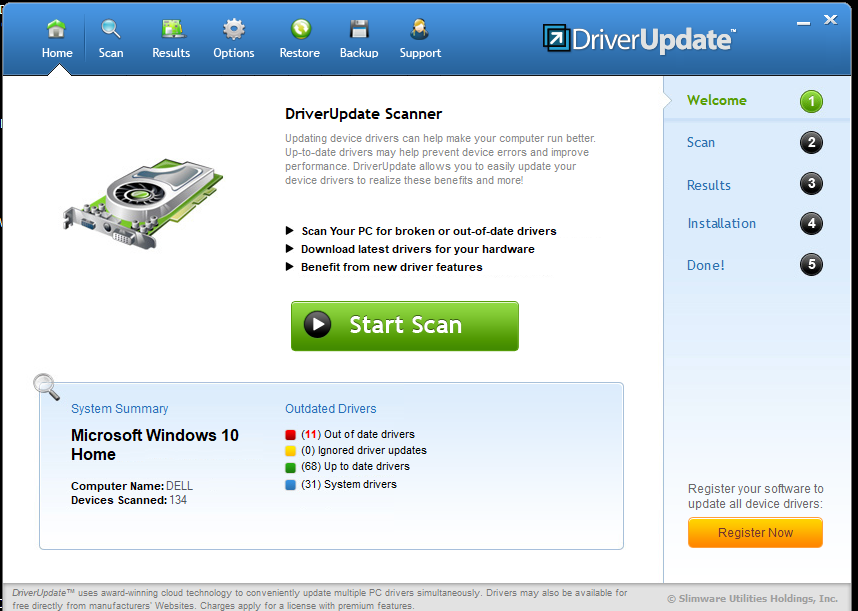Select the Welcome step in sidebar
858x611 pixels.
(x=716, y=100)
